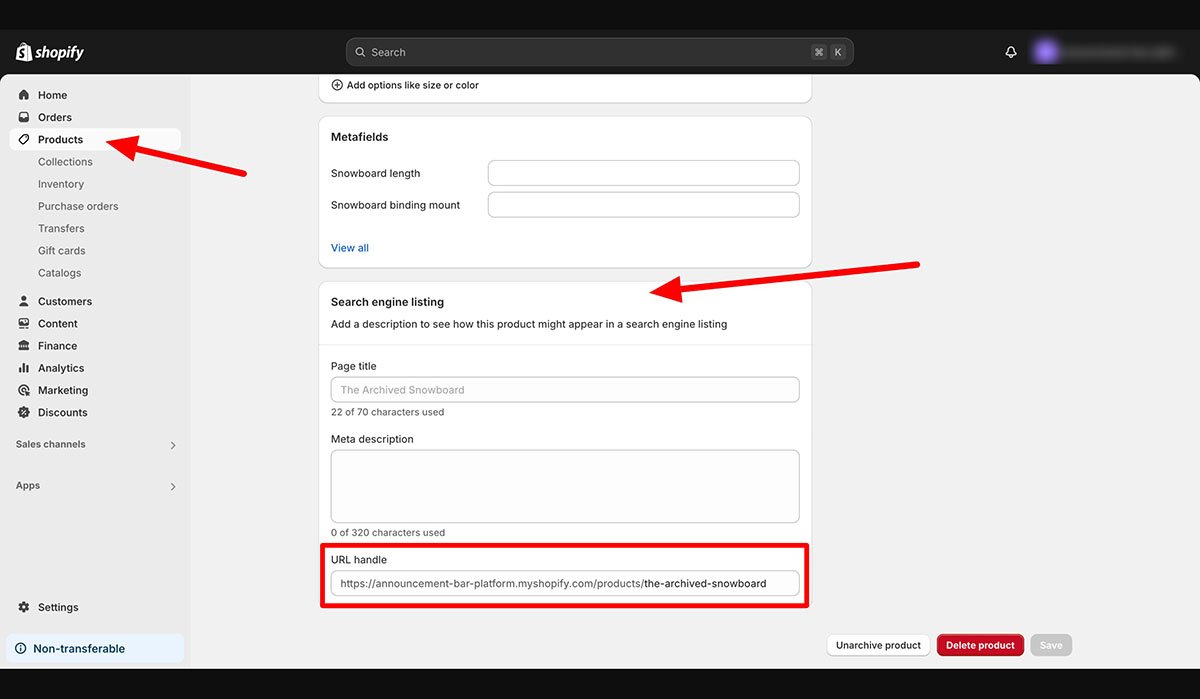Click the Unarchive product button
The height and width of the screenshot is (699, 1200).
click(878, 645)
